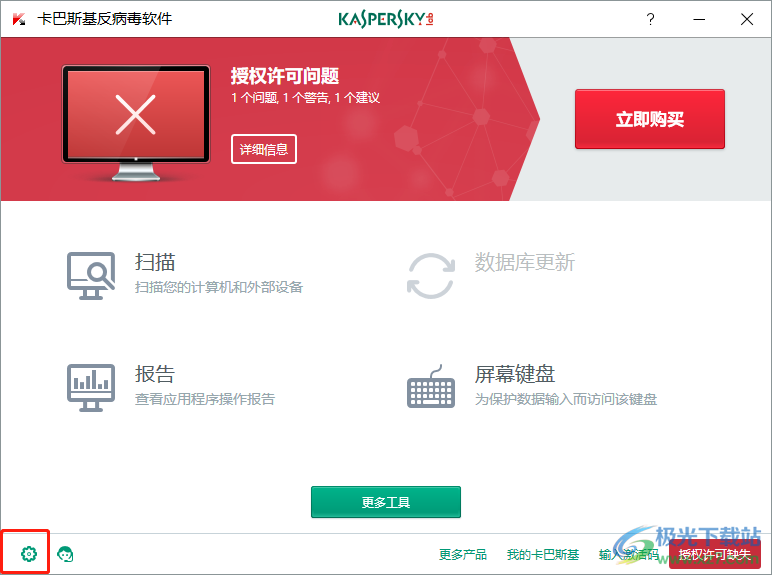Minimize the Kaspersky window

(699, 19)
